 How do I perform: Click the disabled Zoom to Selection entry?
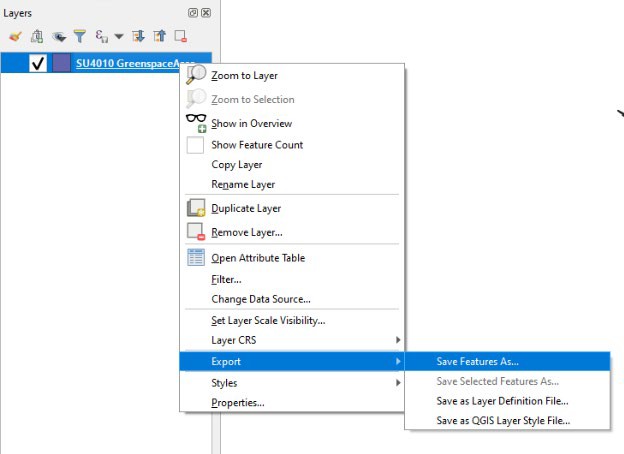(292, 99)
